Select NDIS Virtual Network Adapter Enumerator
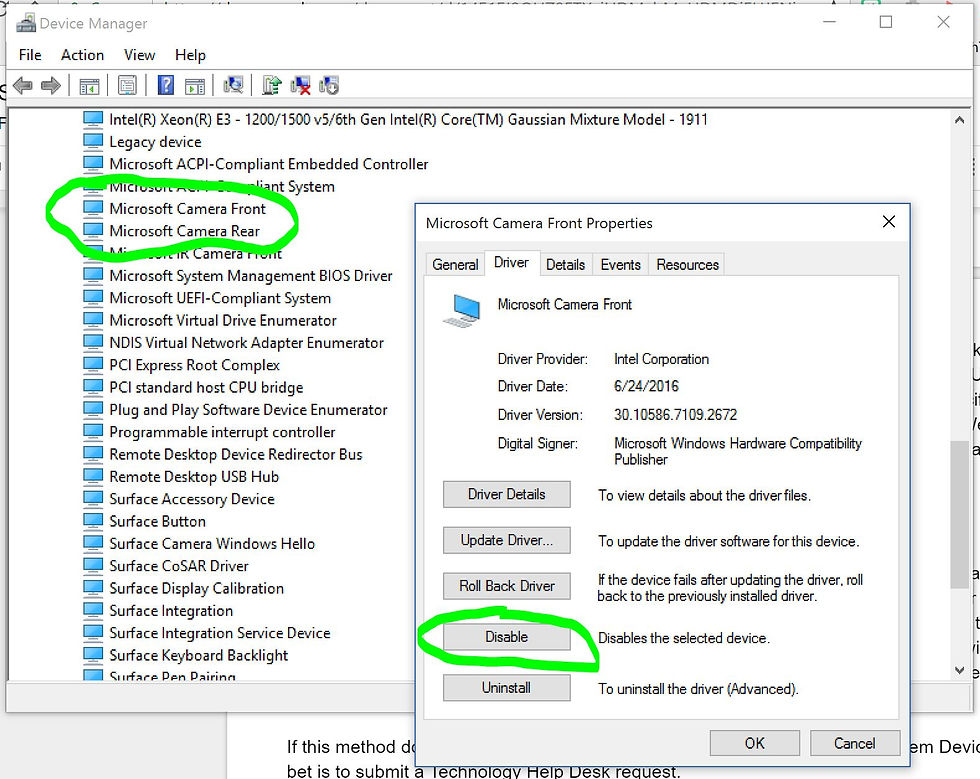Screen dimensions: 980x779 pyautogui.click(x=246, y=343)
